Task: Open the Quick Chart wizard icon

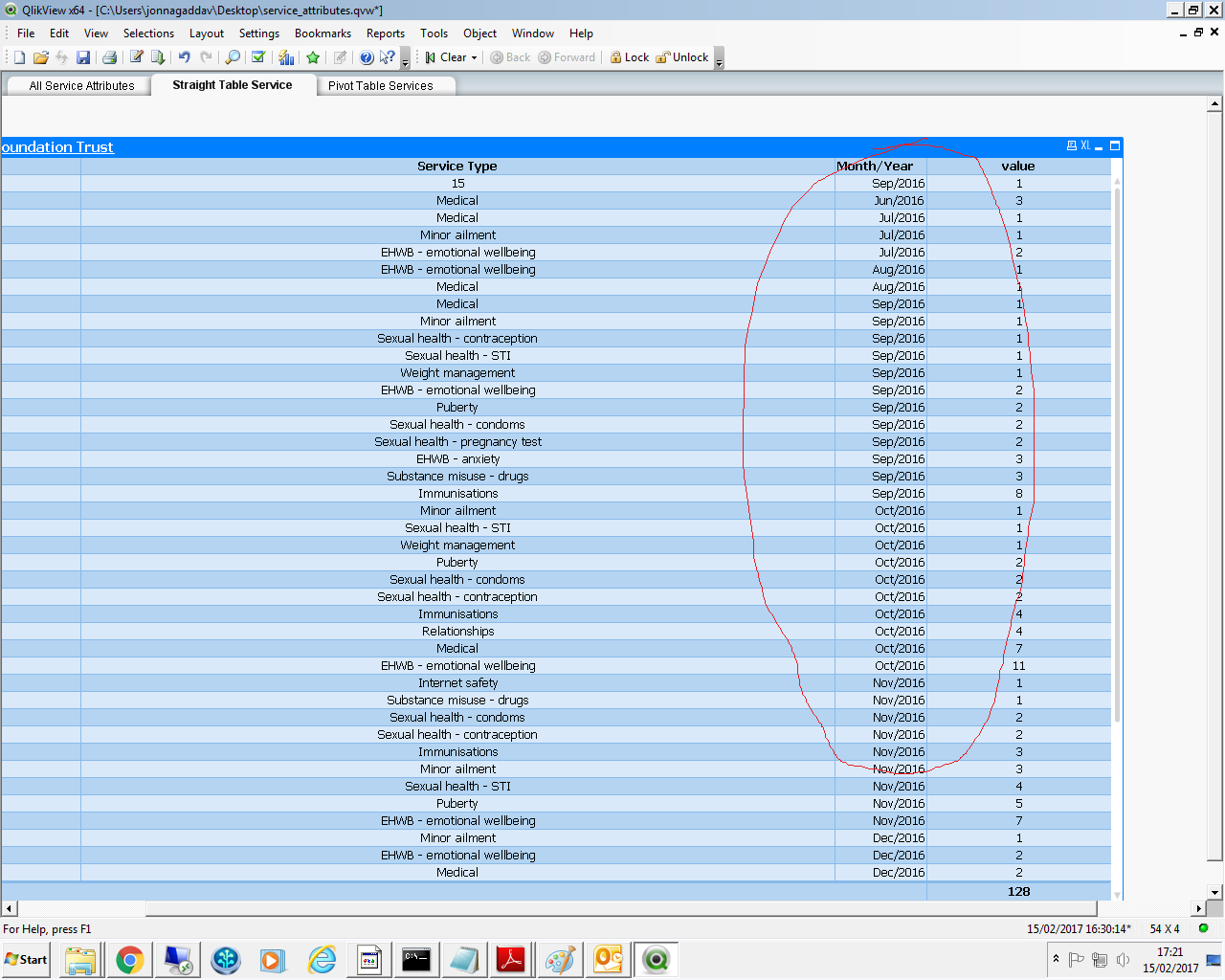Action: (x=286, y=57)
